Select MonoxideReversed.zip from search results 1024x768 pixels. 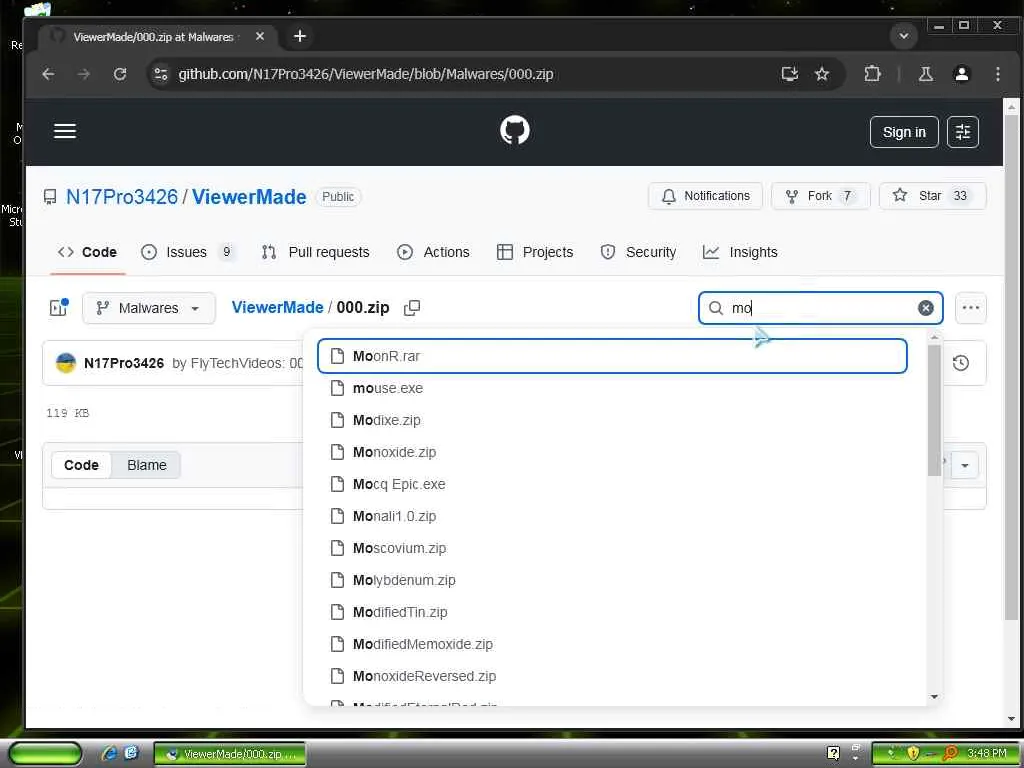pos(612,676)
